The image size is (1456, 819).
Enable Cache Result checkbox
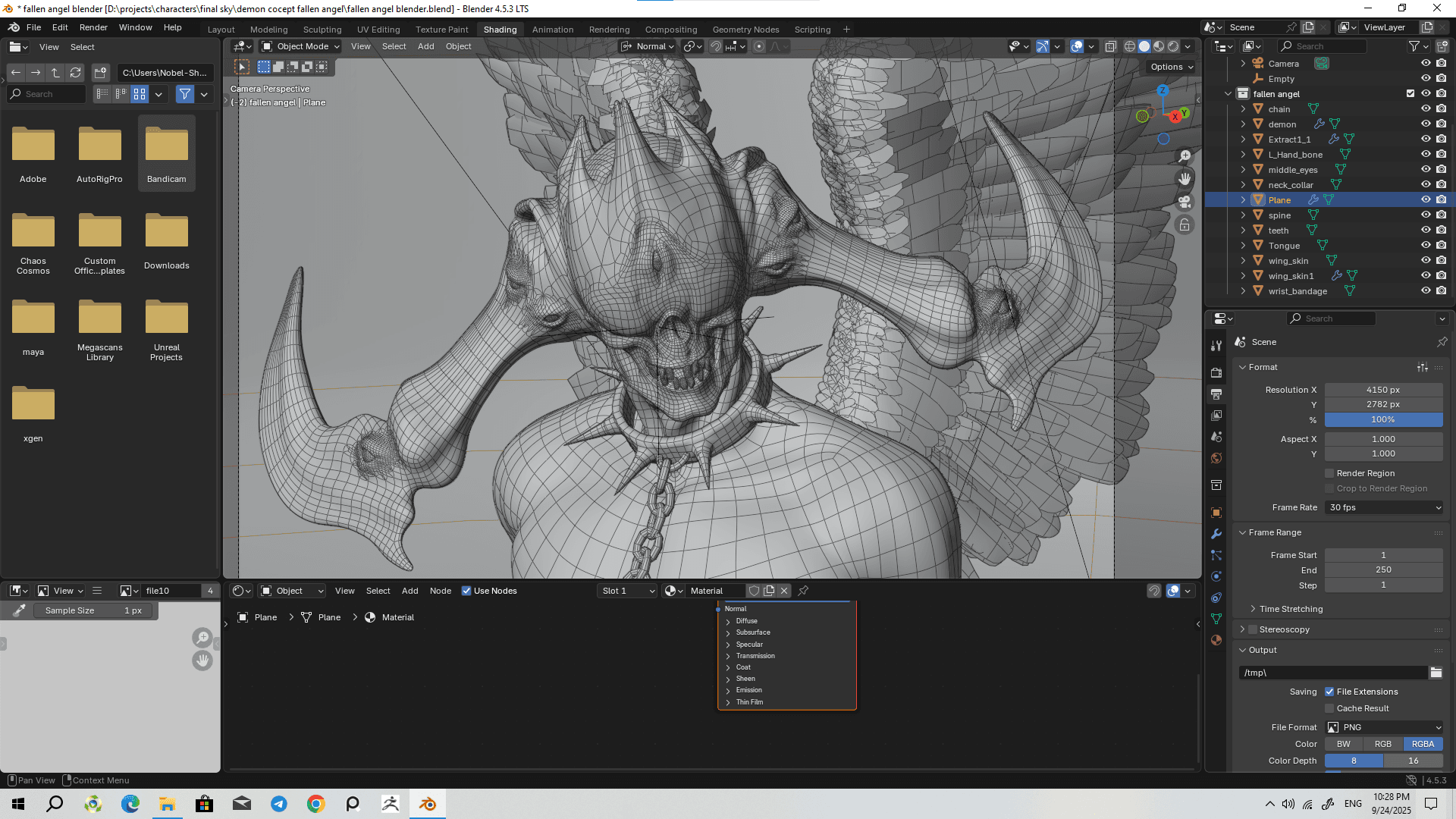coord(1329,708)
